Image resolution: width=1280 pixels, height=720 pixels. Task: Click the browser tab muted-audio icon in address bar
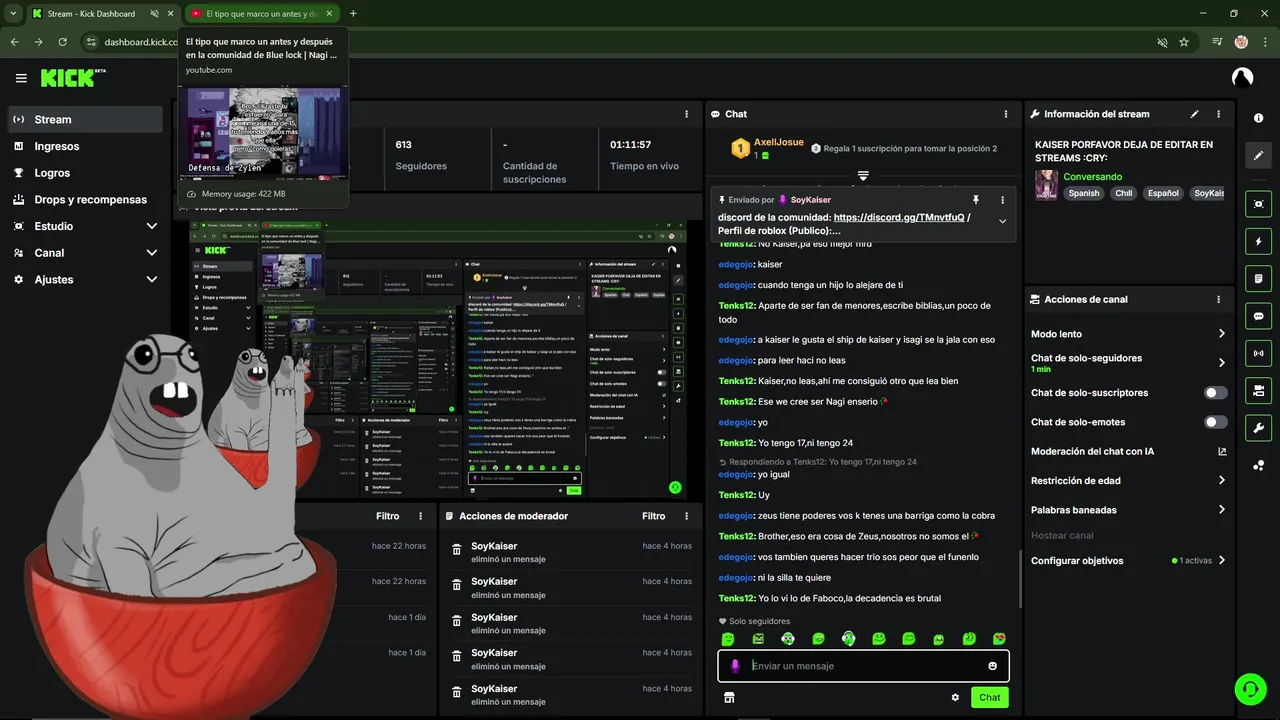(1161, 42)
